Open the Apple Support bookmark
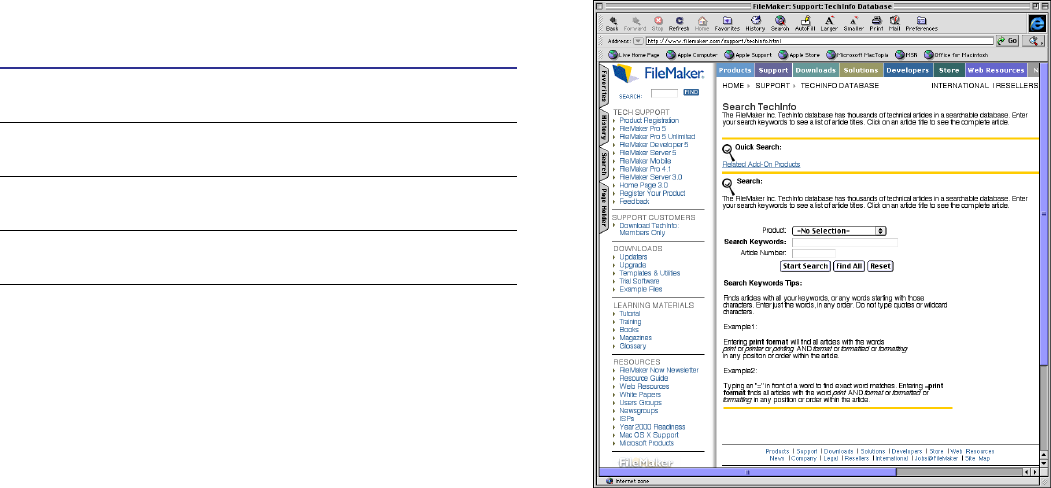This screenshot has height=488, width=1051. [747, 55]
